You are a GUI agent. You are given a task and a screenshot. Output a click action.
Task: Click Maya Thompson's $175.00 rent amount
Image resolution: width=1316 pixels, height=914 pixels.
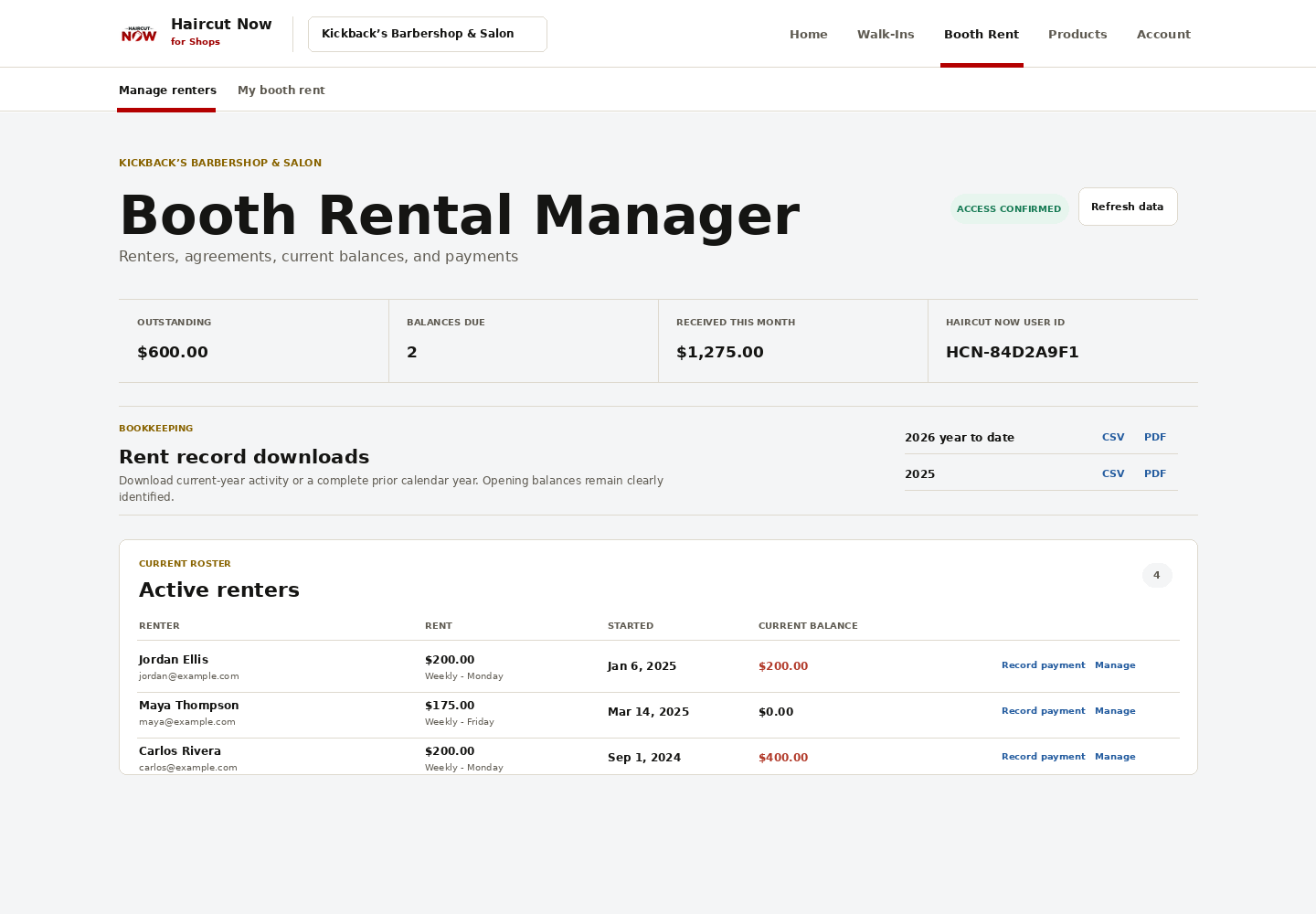point(450,706)
